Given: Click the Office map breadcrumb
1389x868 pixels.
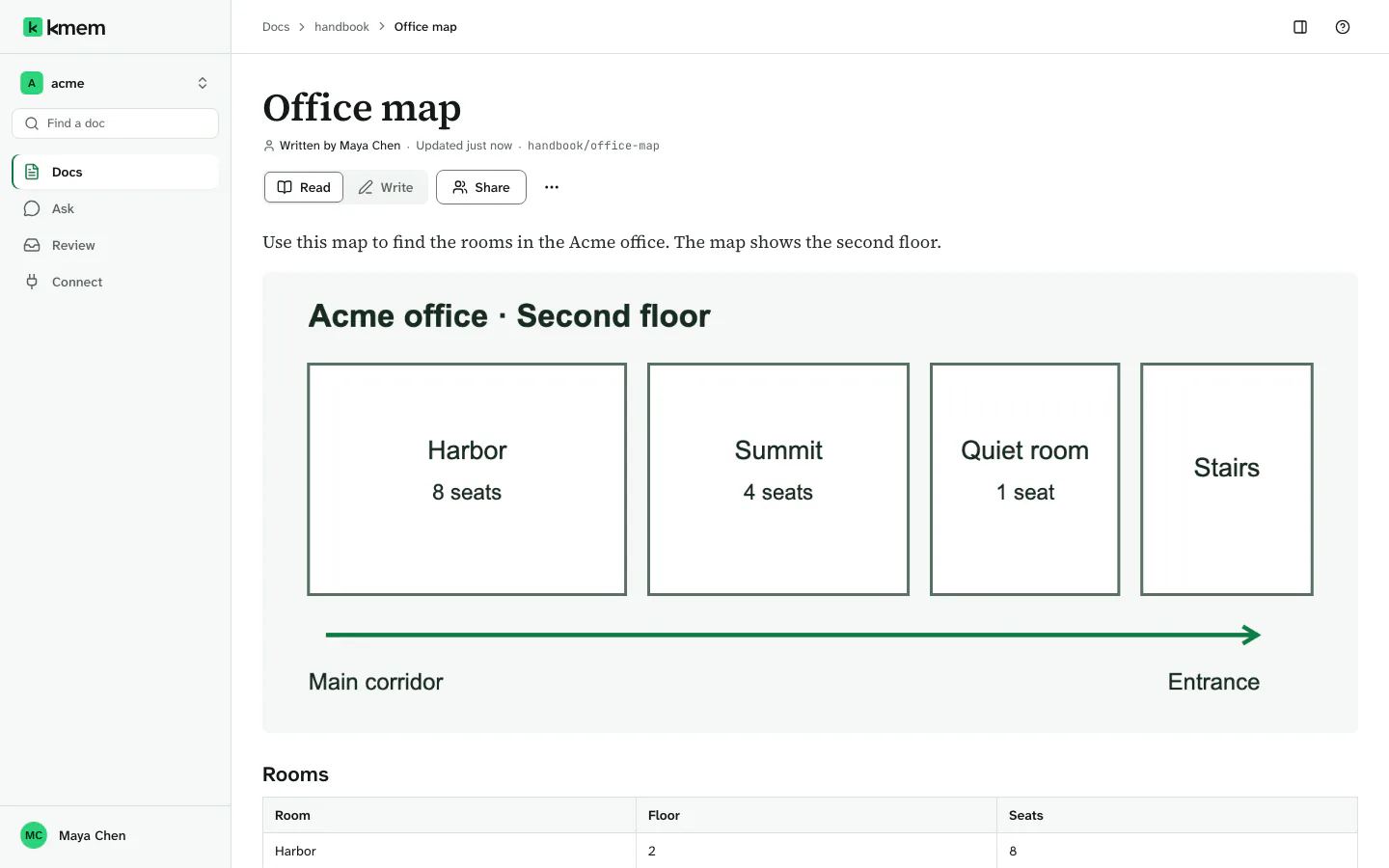Looking at the screenshot, I should (425, 27).
